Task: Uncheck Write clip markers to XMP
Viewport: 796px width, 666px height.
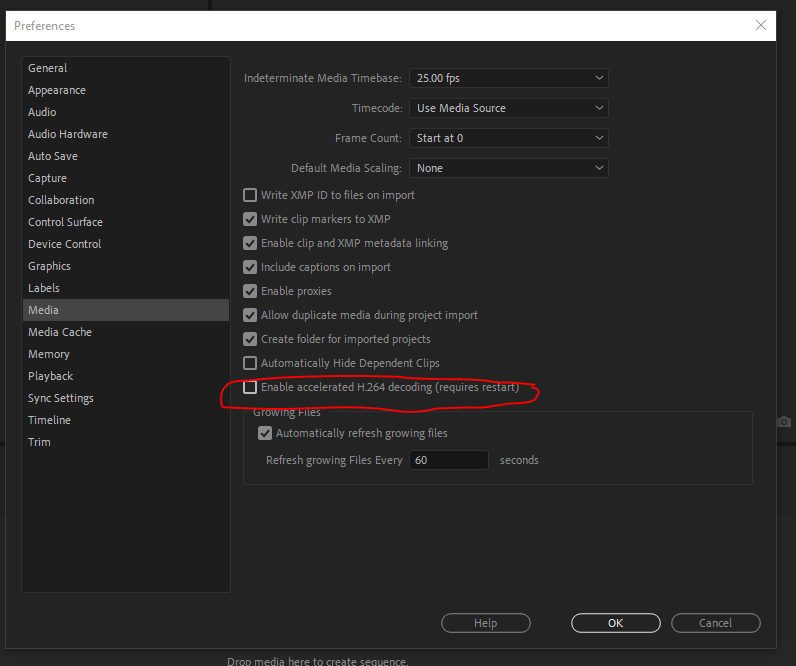Action: point(250,219)
